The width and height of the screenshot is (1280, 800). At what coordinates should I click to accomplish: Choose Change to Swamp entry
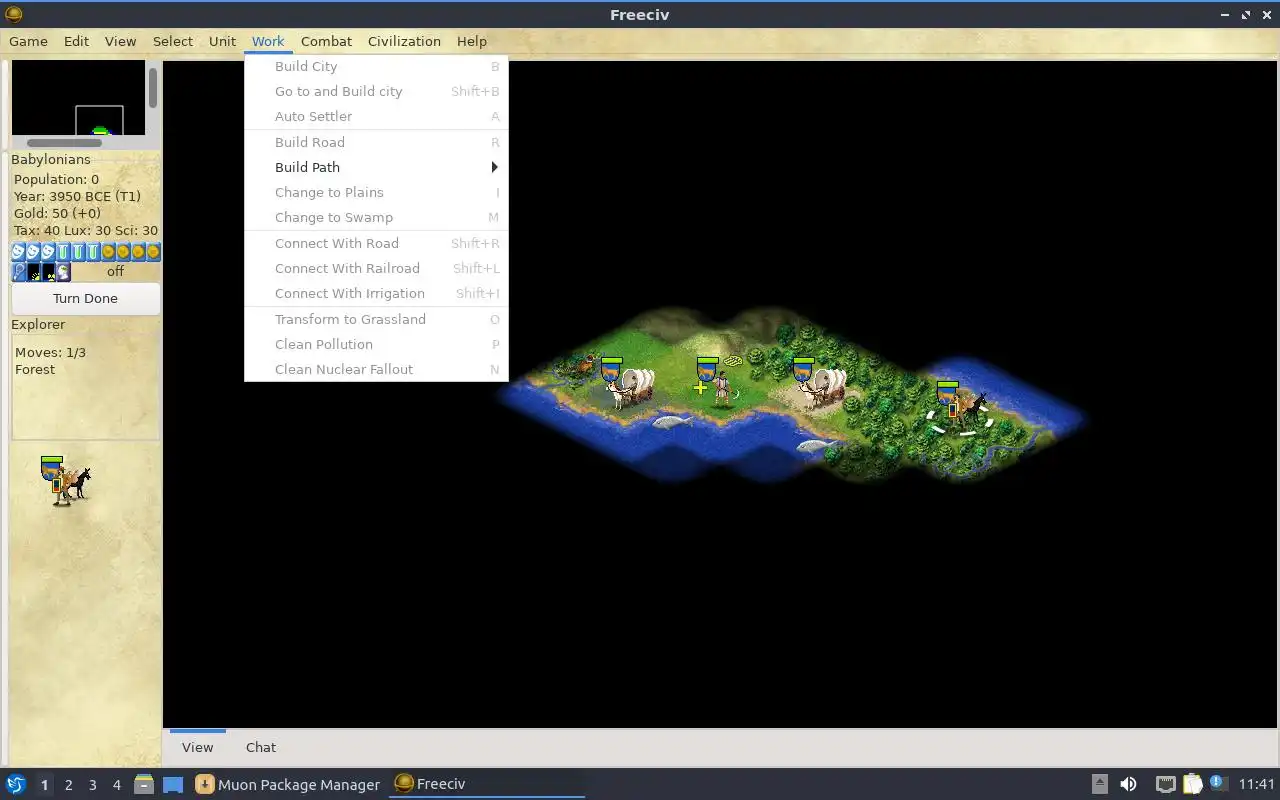(376, 217)
